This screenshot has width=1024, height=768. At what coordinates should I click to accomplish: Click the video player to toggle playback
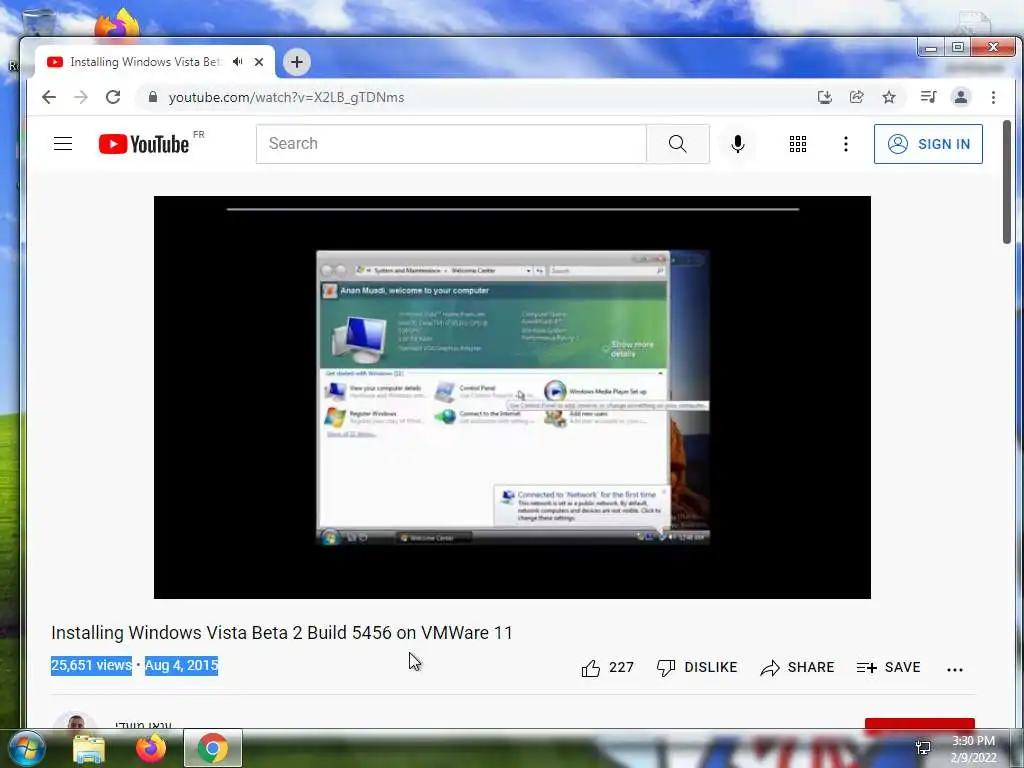[512, 397]
